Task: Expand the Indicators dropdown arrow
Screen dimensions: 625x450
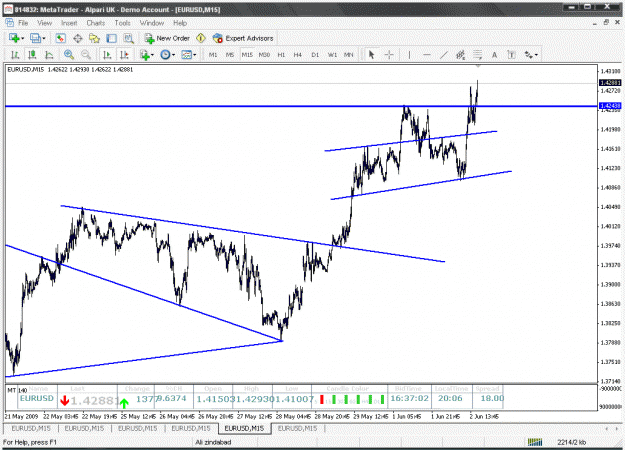Action: (x=153, y=55)
